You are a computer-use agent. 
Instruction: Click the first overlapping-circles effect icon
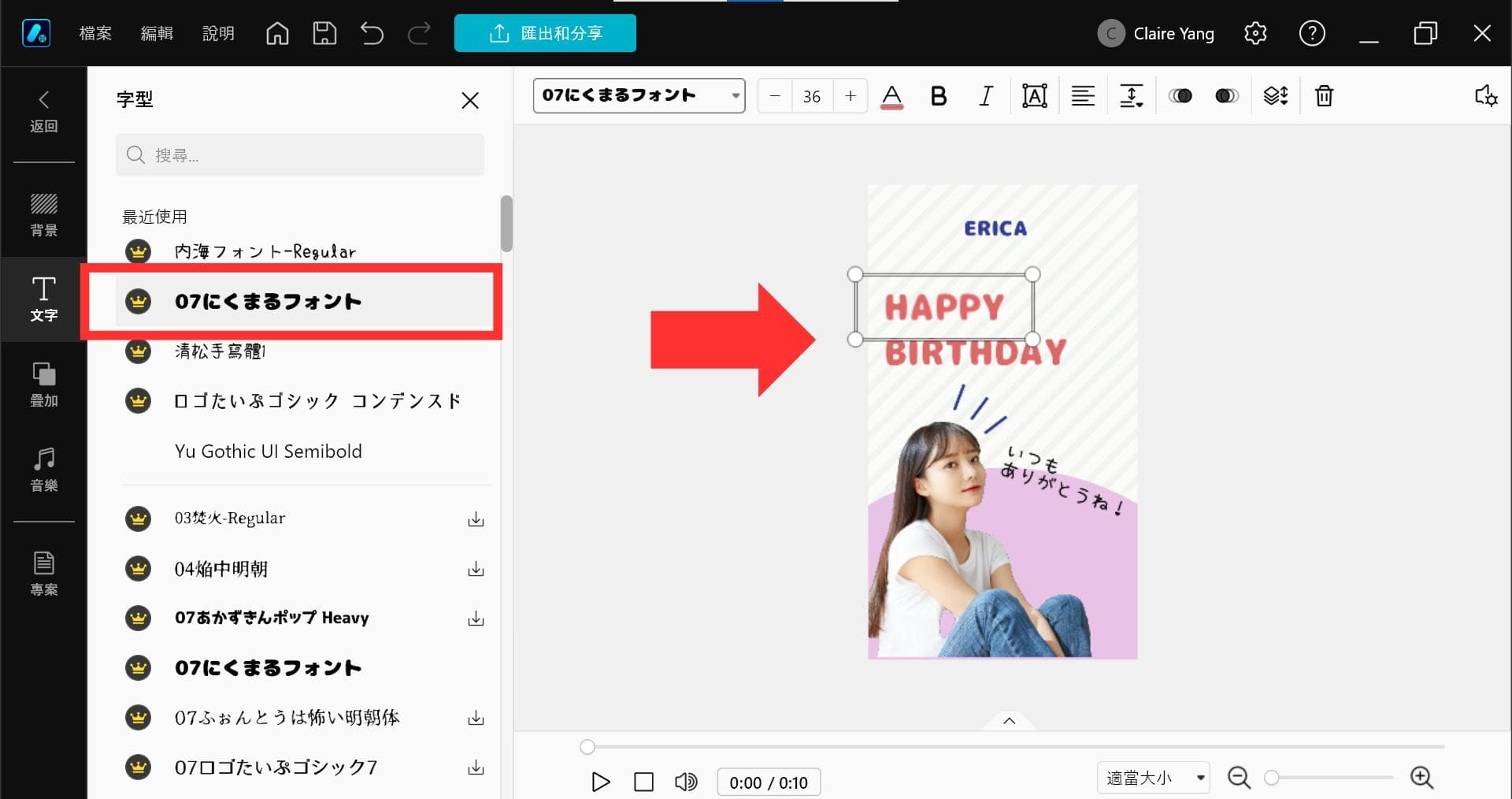[x=1180, y=96]
